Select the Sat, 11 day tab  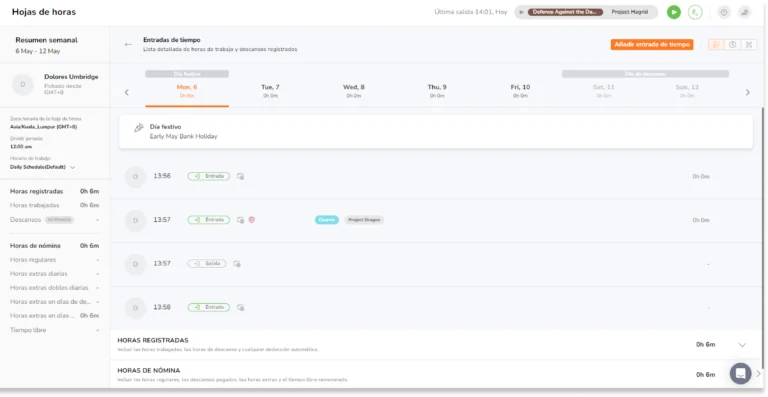[x=603, y=91]
